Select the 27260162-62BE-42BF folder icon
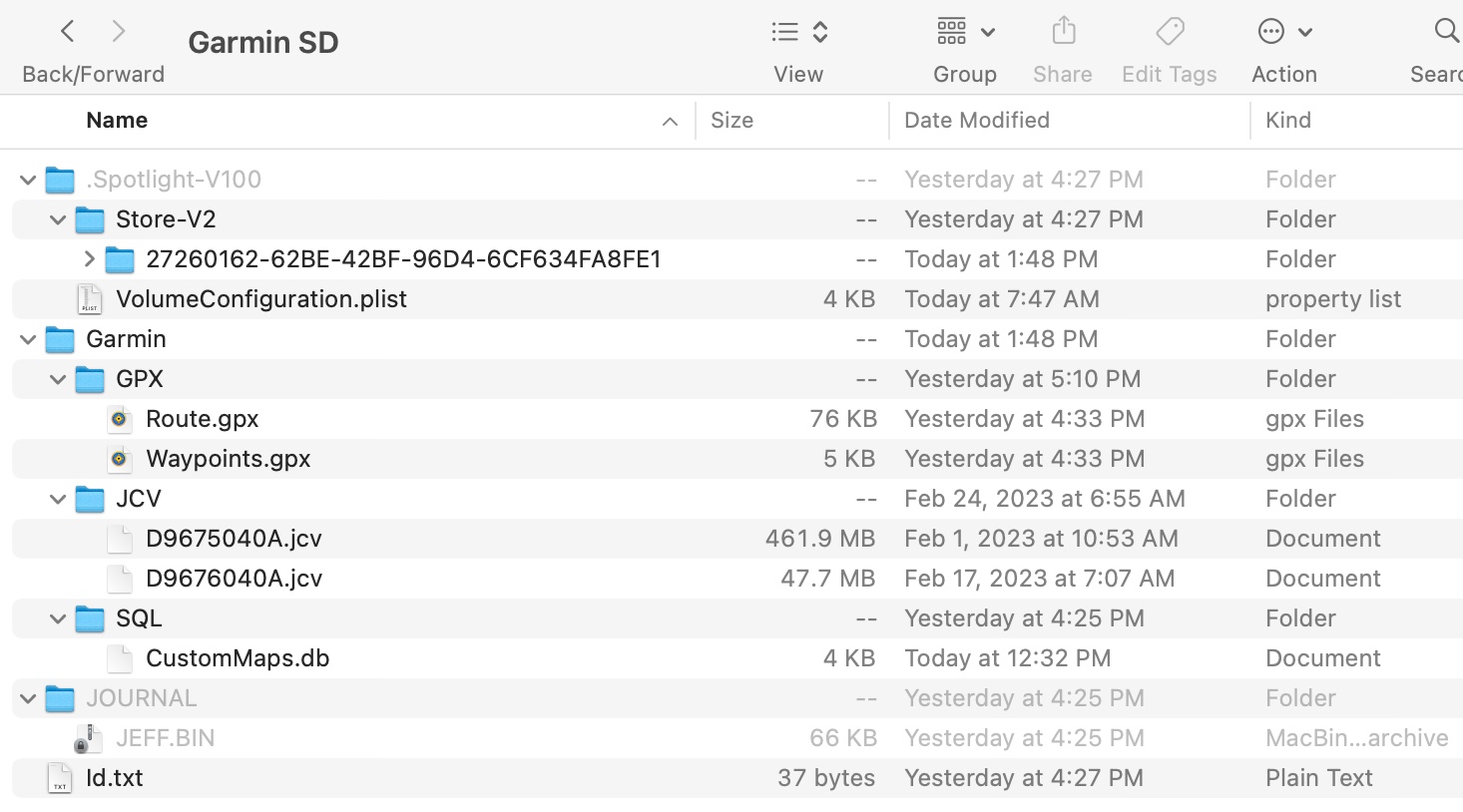The image size is (1463, 812). coord(120,259)
